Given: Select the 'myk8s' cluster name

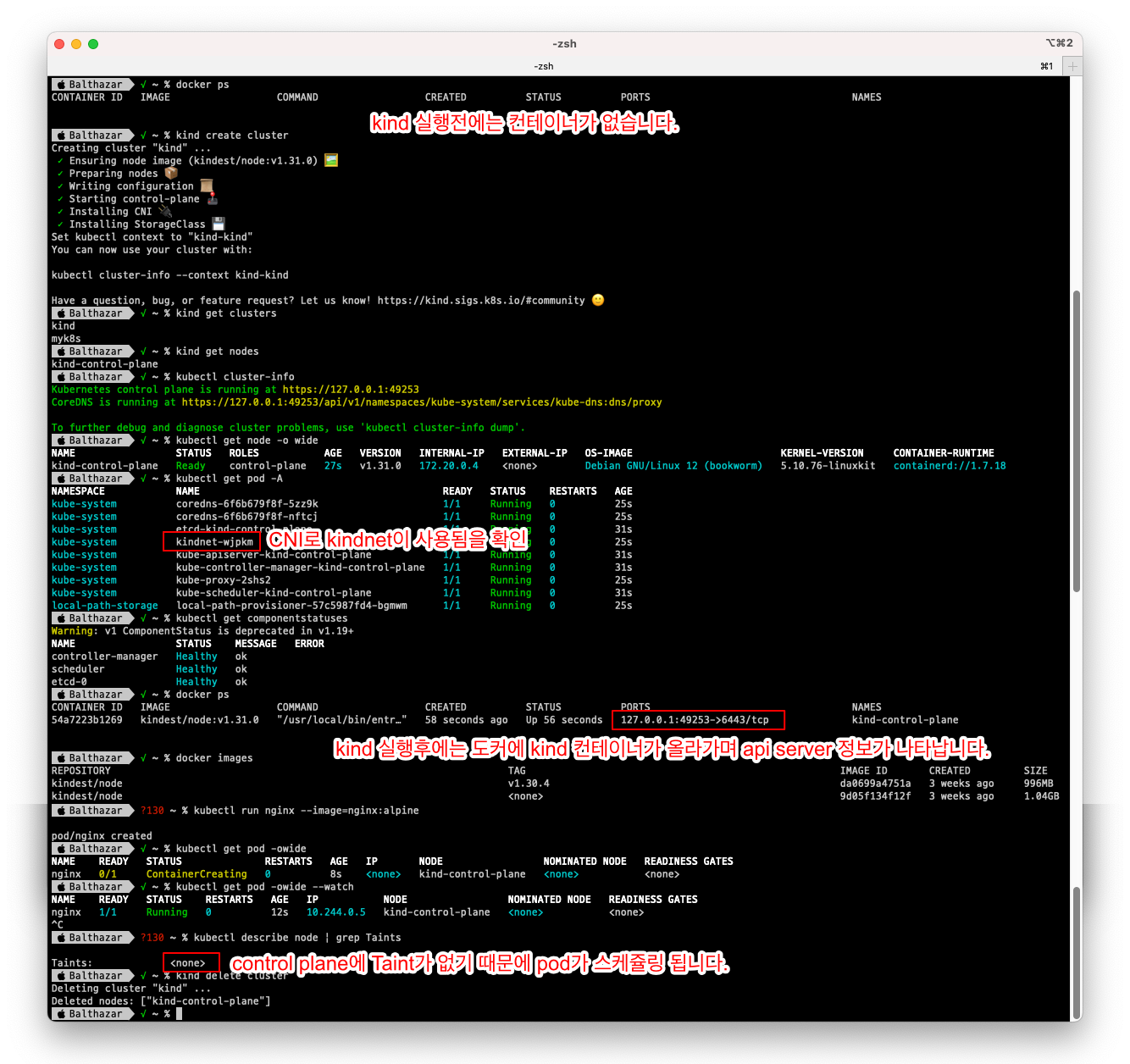Looking at the screenshot, I should tap(66, 339).
